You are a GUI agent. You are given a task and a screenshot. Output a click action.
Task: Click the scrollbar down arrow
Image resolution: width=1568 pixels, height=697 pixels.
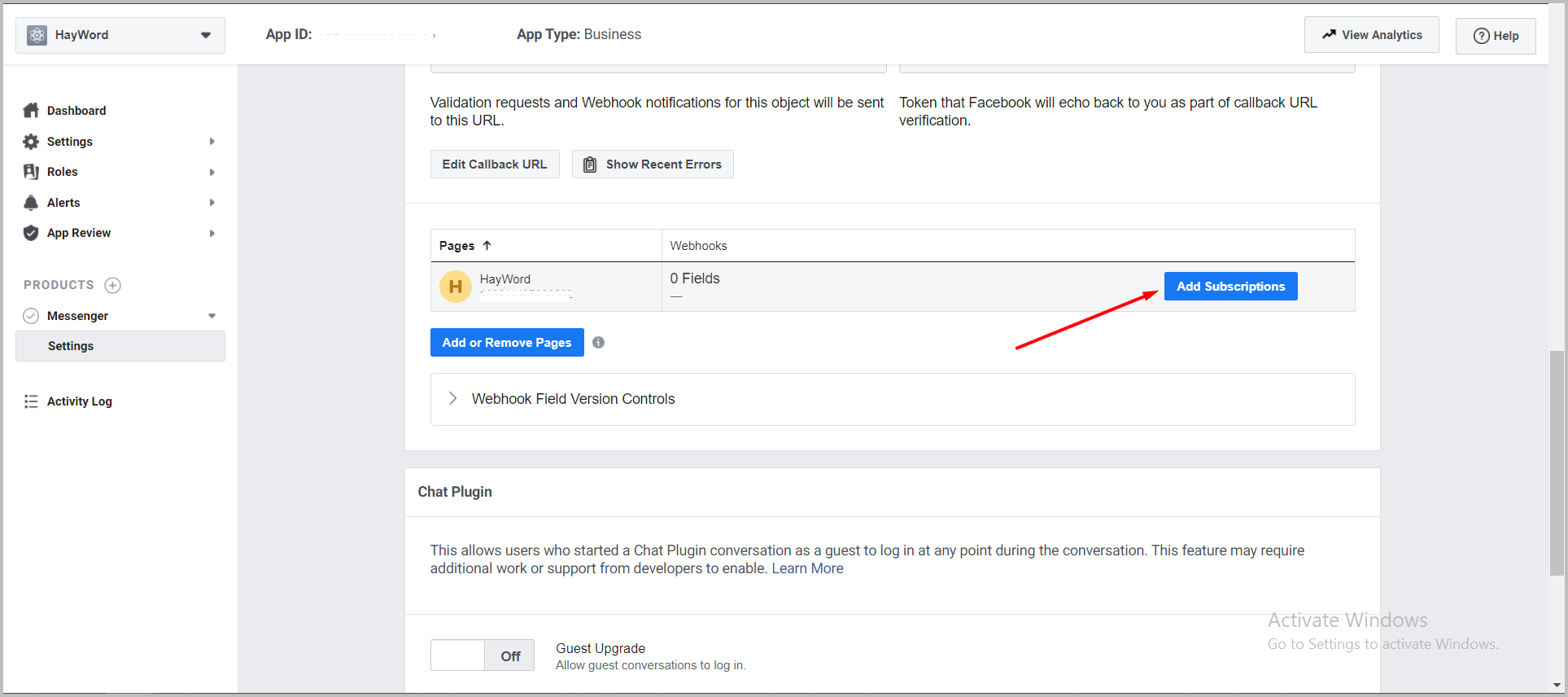1557,686
